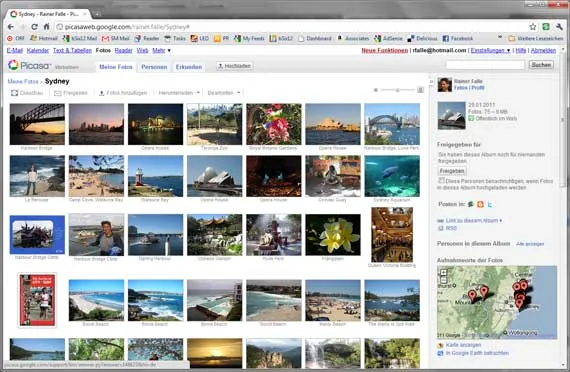Click the album cover Opera House thumbnail
The height and width of the screenshot is (372, 570).
click(451, 115)
